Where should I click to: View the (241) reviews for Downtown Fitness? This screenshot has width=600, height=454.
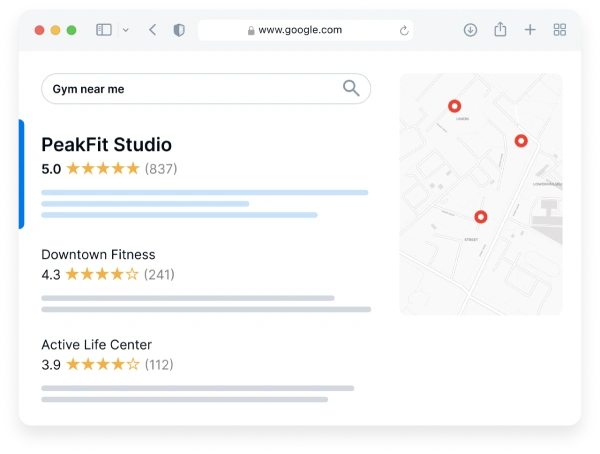159,274
